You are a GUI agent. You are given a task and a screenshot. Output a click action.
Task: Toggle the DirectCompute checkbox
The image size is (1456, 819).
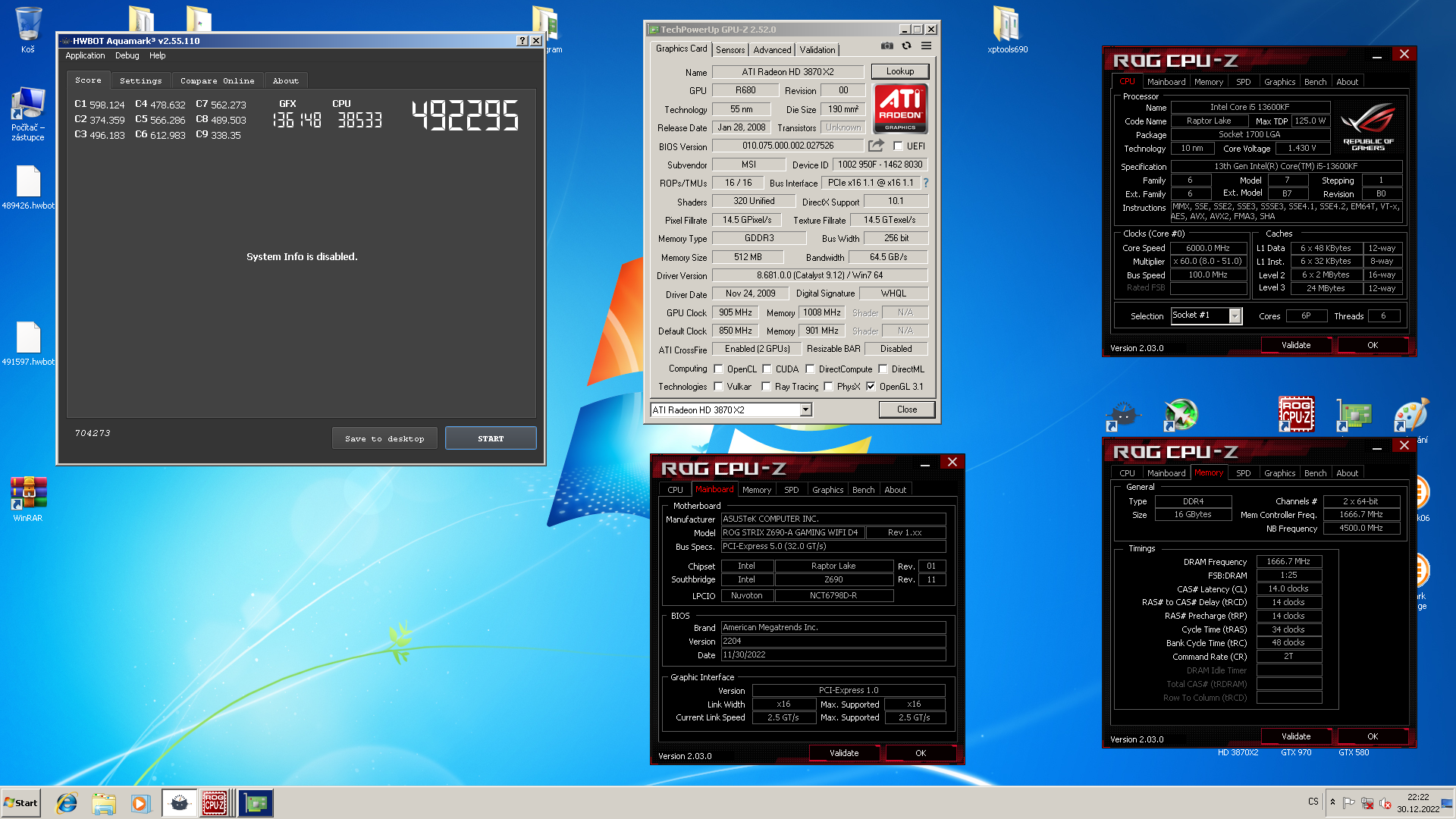pos(810,369)
